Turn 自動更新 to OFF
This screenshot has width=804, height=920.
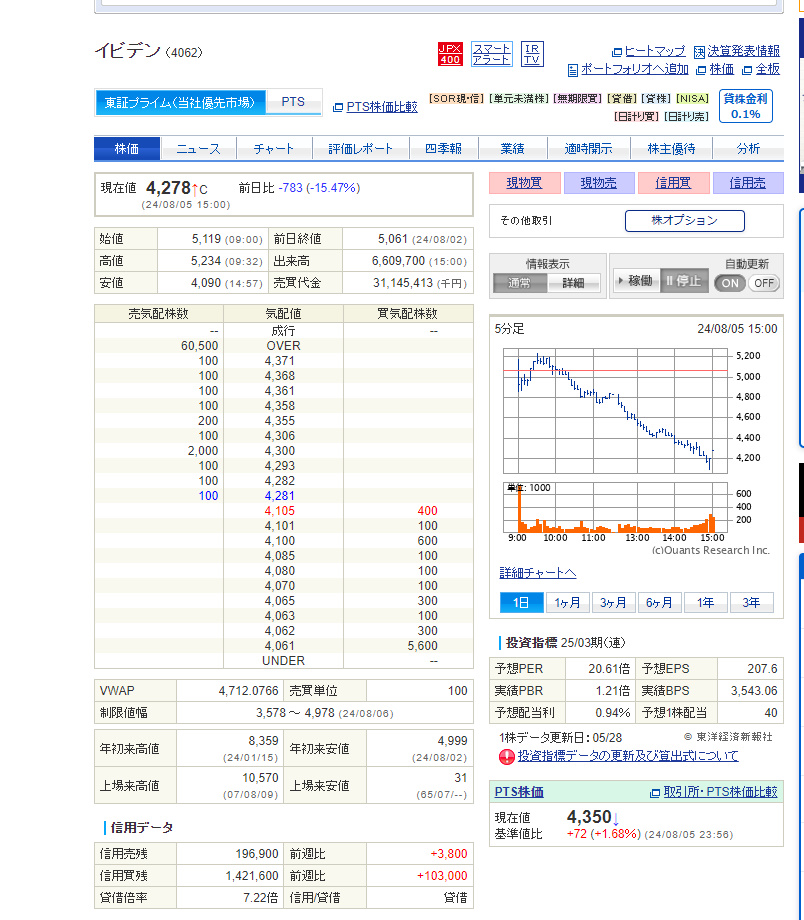pos(763,283)
